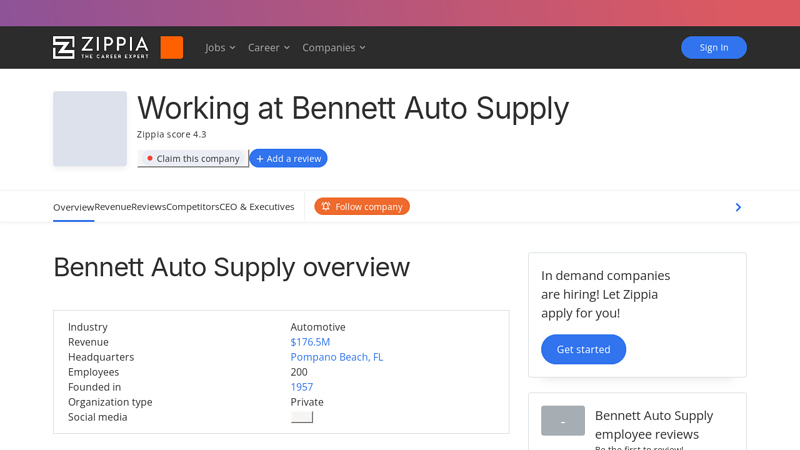Viewport: 800px width, 450px height.
Task: Click the right chevron arrow in tab bar
Action: pos(738,207)
